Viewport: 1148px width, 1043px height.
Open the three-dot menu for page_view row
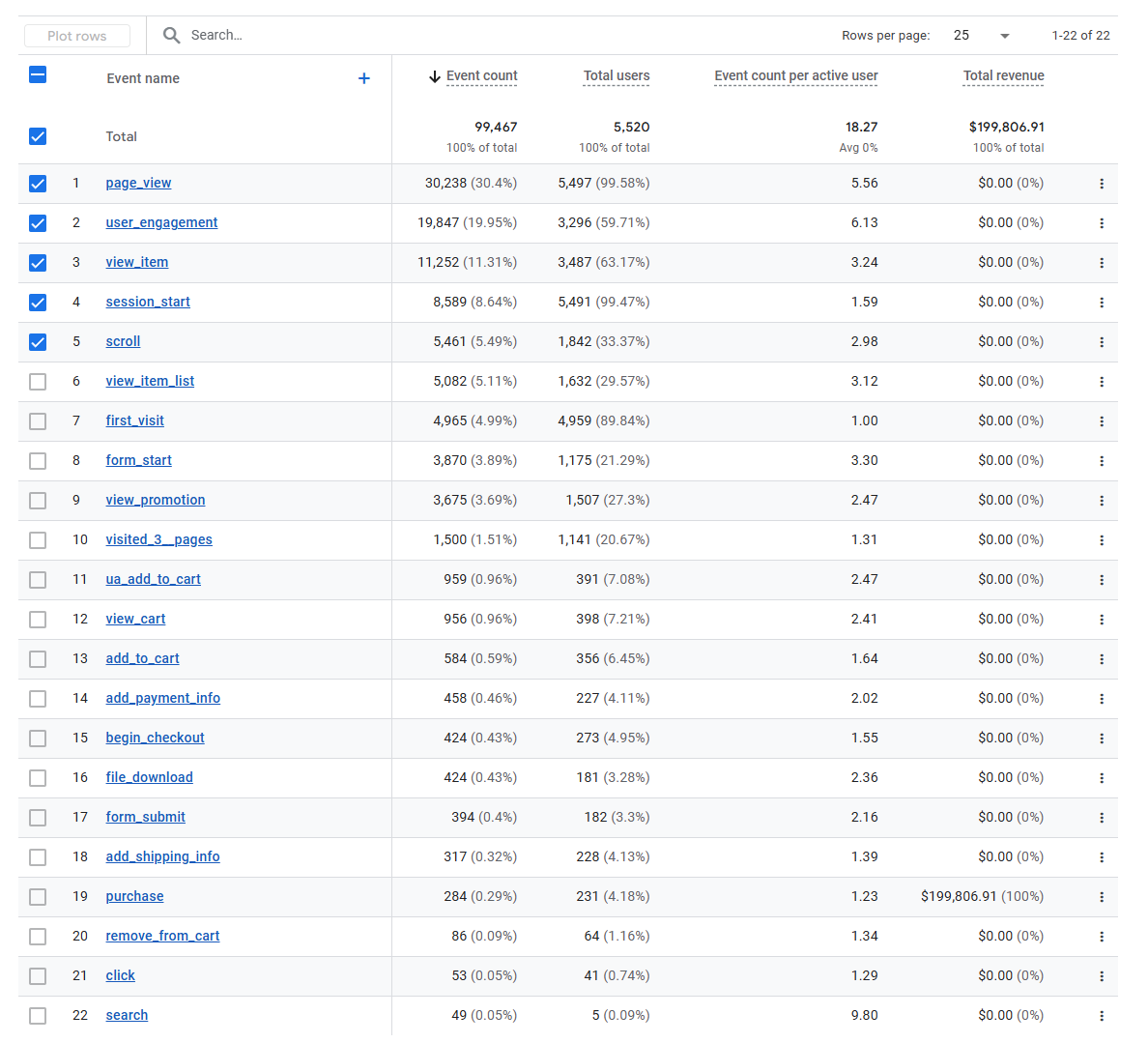click(1102, 184)
